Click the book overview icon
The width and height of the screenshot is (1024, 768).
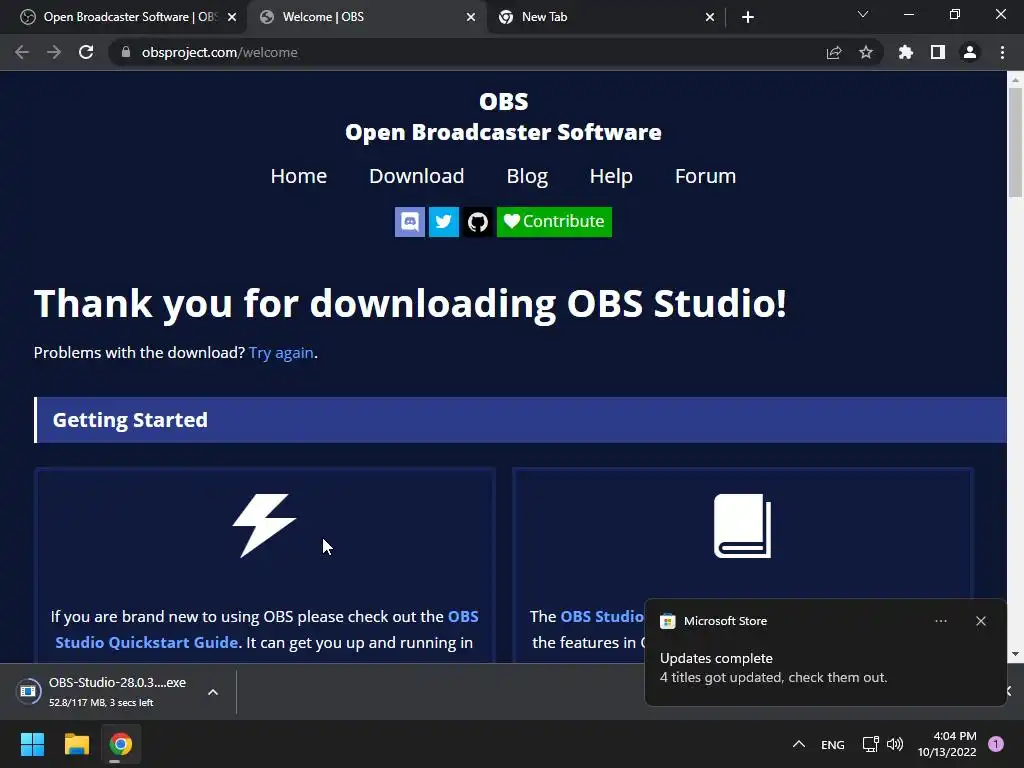coord(743,526)
